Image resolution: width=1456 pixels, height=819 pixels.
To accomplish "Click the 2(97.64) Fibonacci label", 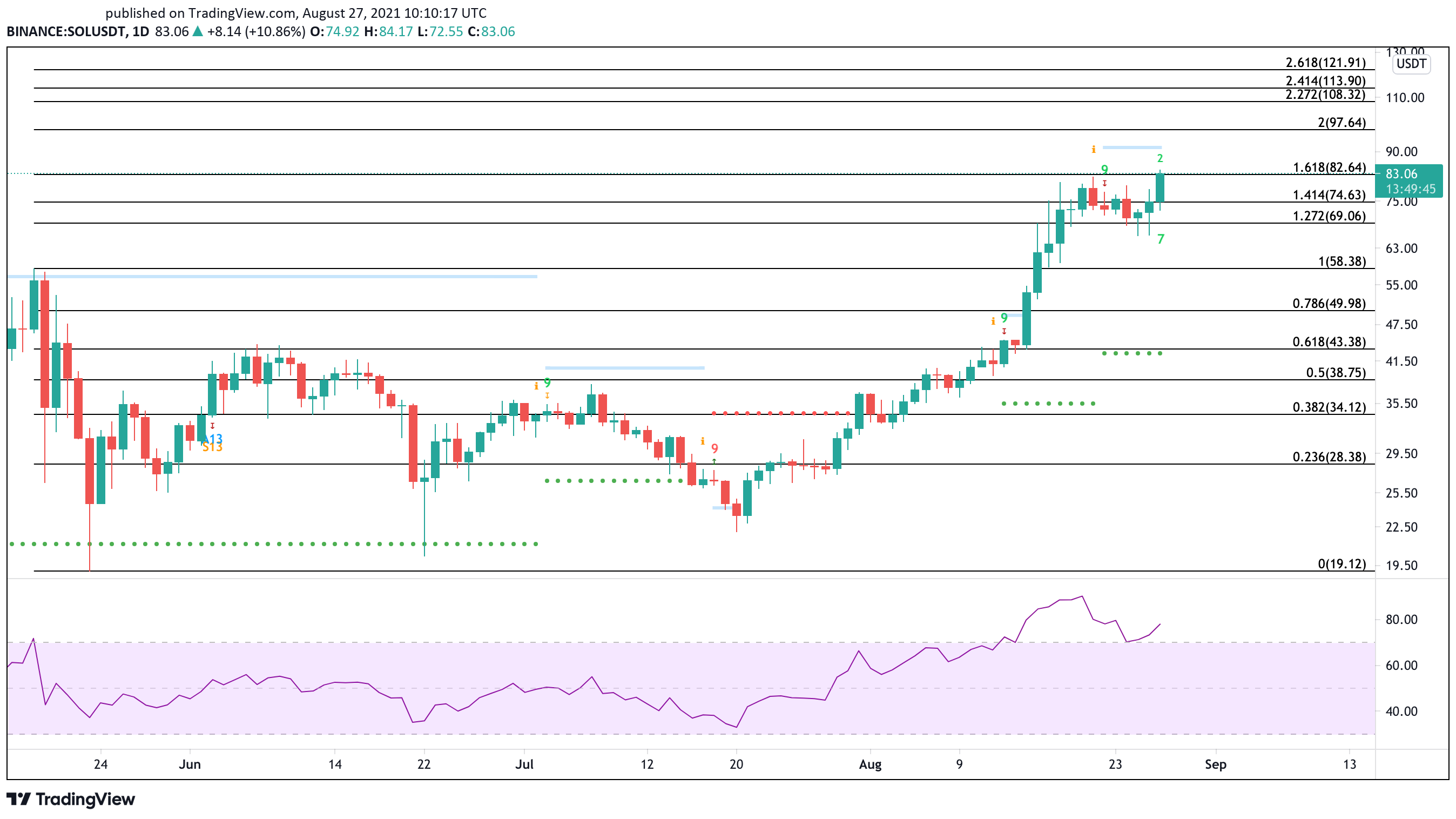I will pos(1342,122).
